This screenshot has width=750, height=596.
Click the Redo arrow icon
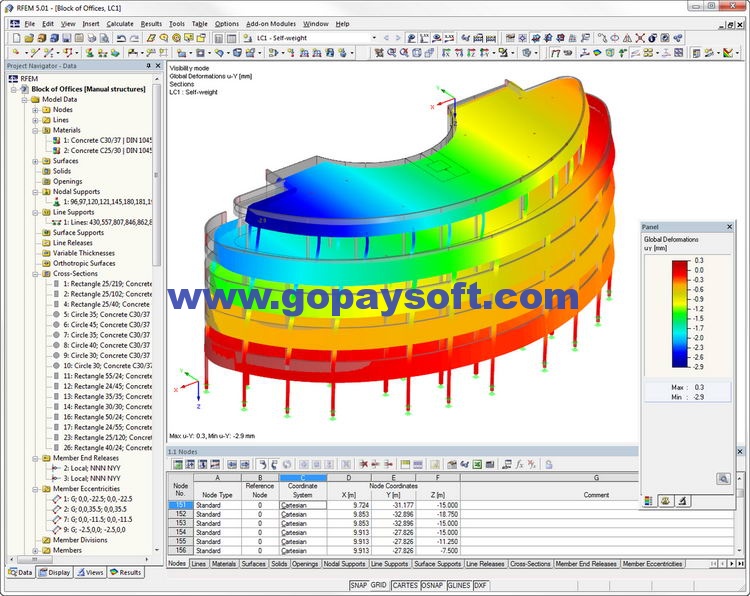pos(134,38)
